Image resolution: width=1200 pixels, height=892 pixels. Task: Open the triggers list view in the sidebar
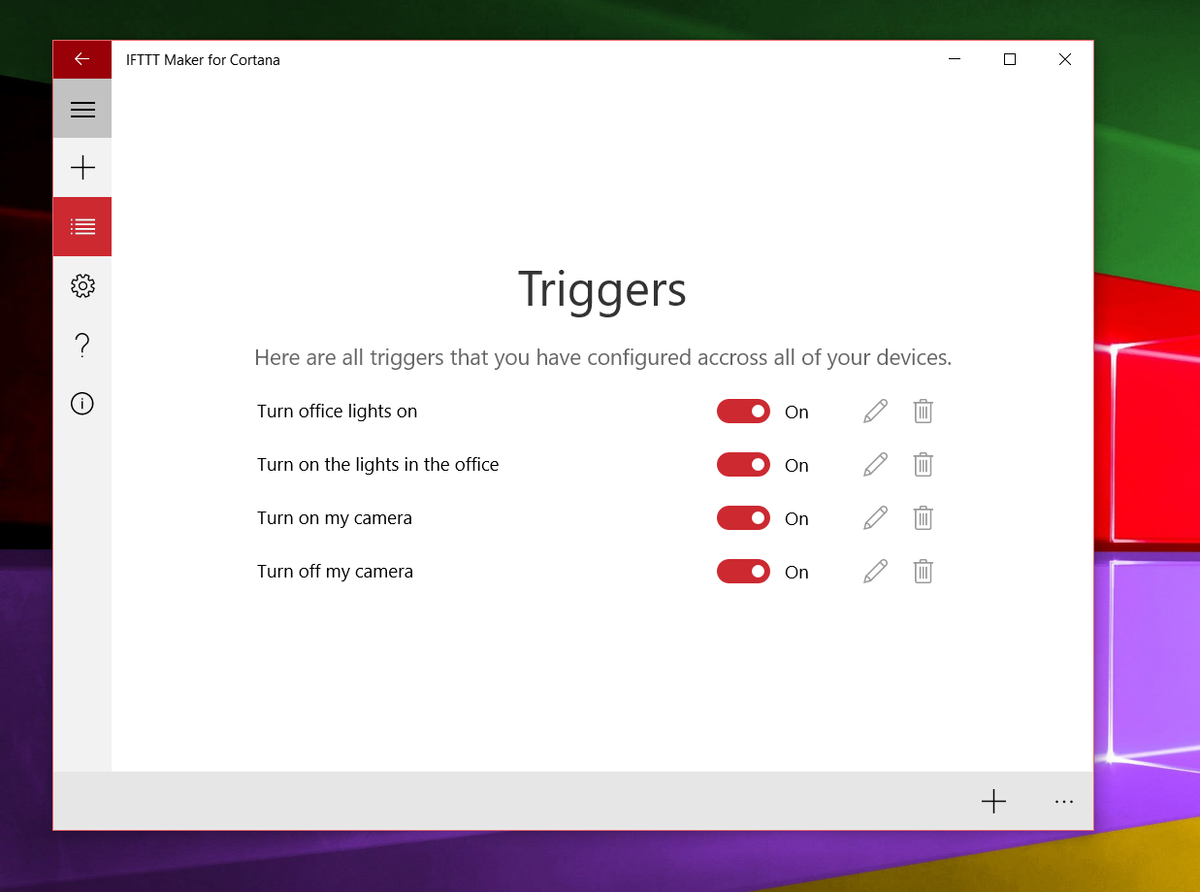click(82, 226)
